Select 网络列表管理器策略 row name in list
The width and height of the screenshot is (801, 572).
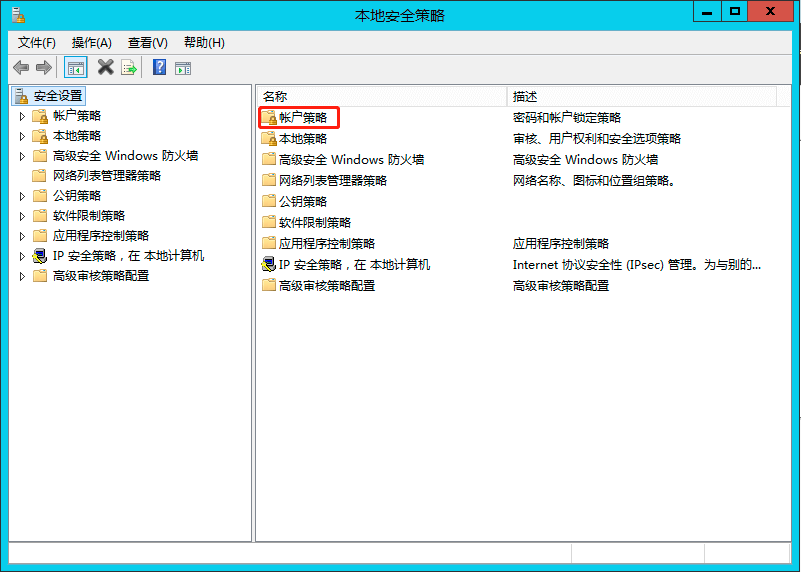tap(333, 181)
